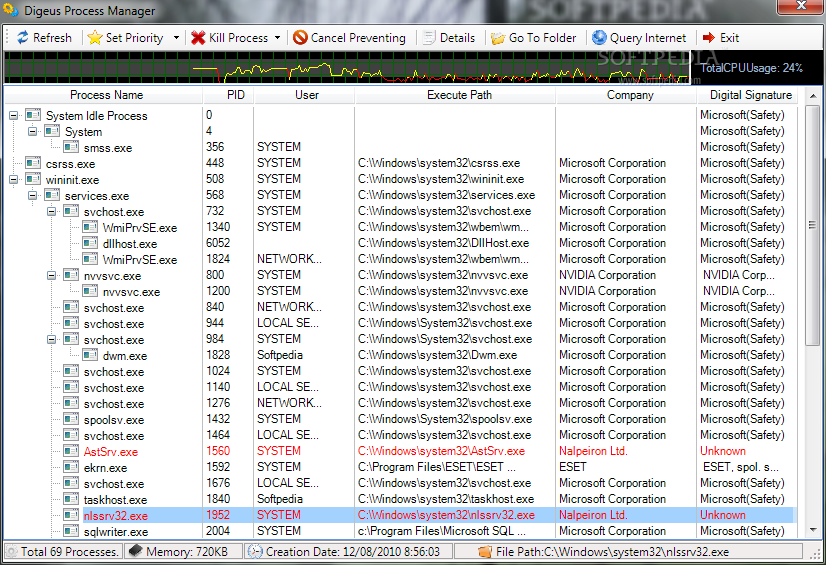Viewport: 826px width, 565px height.
Task: Collapse the services.exe tree node
Action: pyautogui.click(x=33, y=195)
